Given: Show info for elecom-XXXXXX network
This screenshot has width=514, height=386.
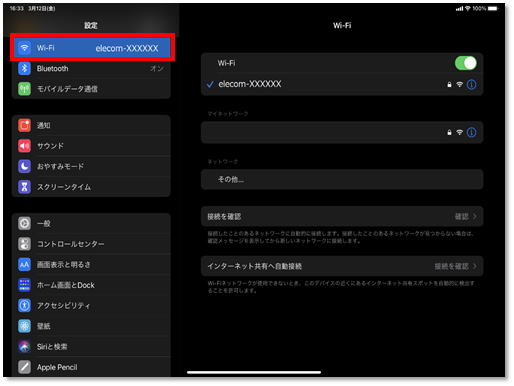Looking at the screenshot, I should coord(471,84).
